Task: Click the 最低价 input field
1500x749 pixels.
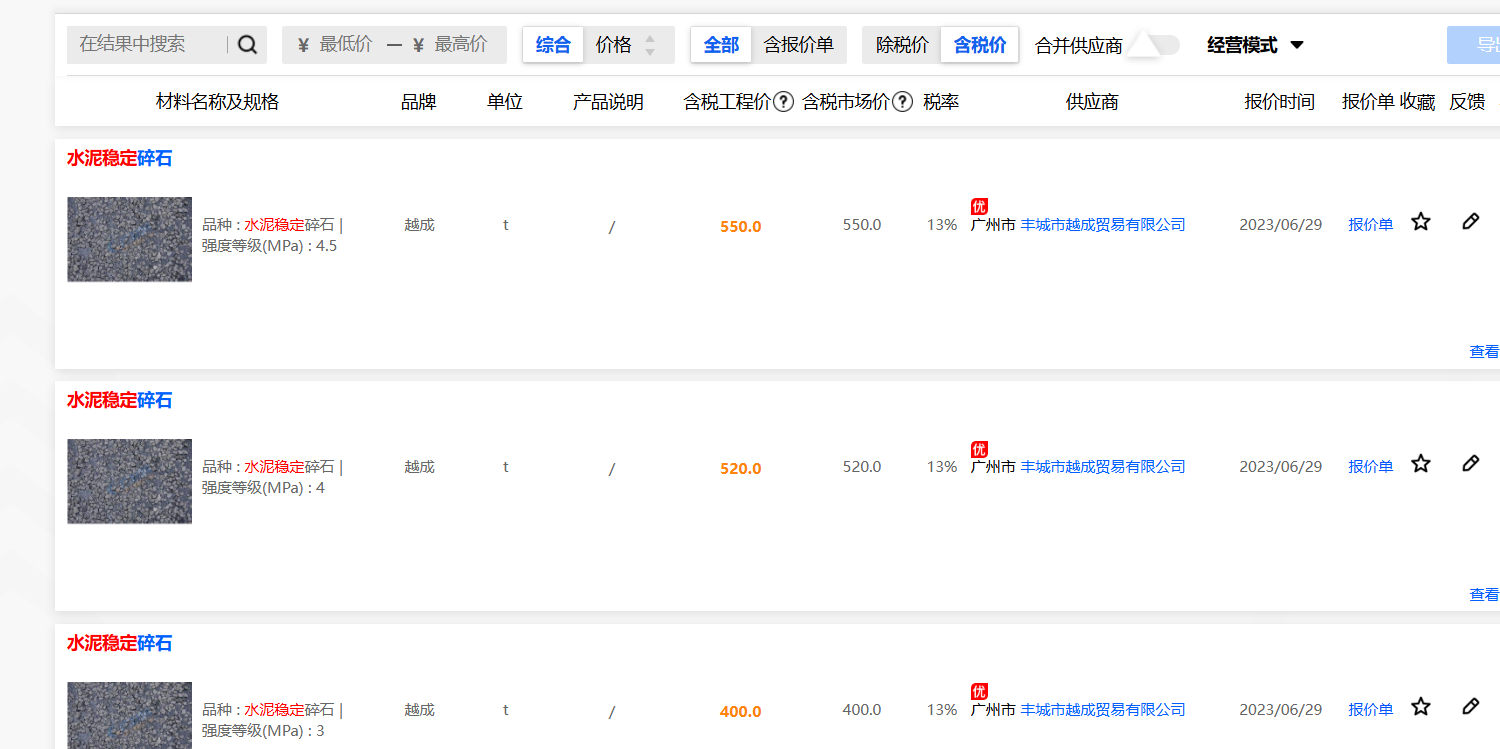Action: click(x=346, y=45)
